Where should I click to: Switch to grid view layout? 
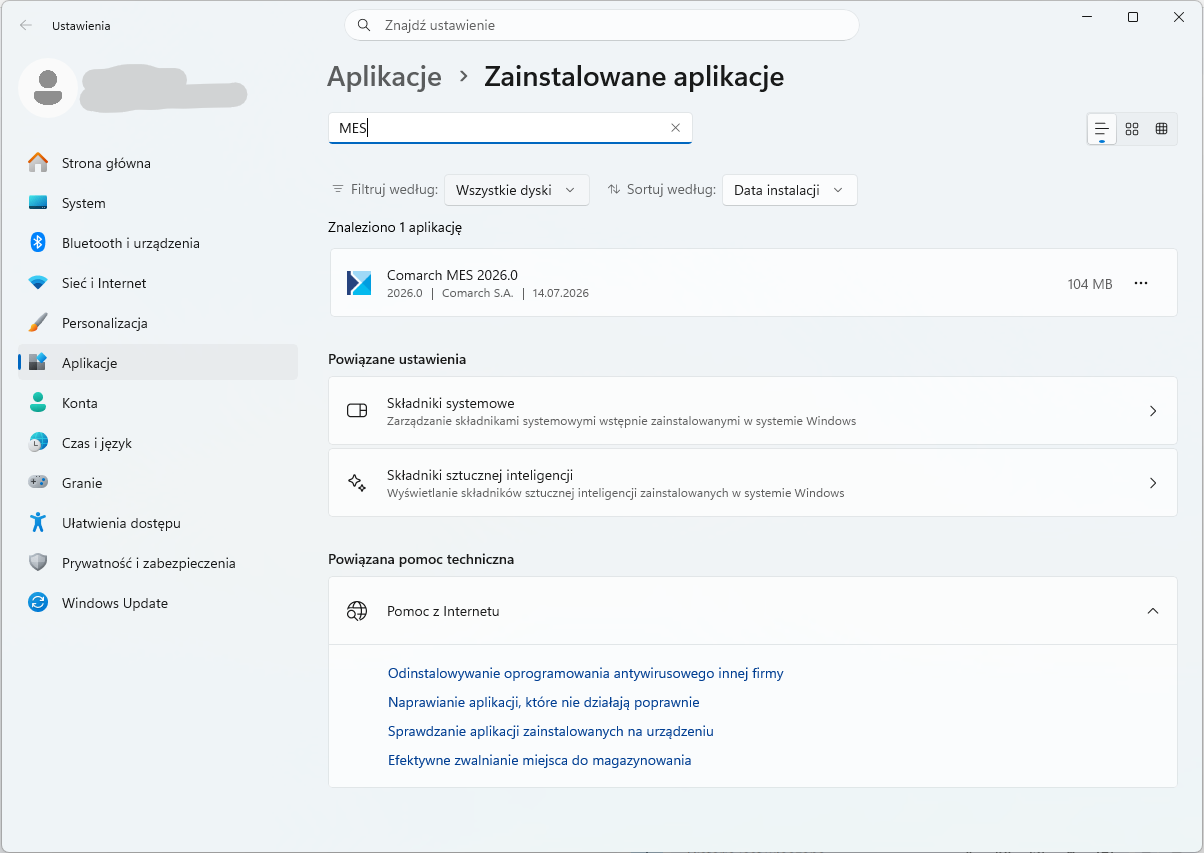click(x=1132, y=129)
